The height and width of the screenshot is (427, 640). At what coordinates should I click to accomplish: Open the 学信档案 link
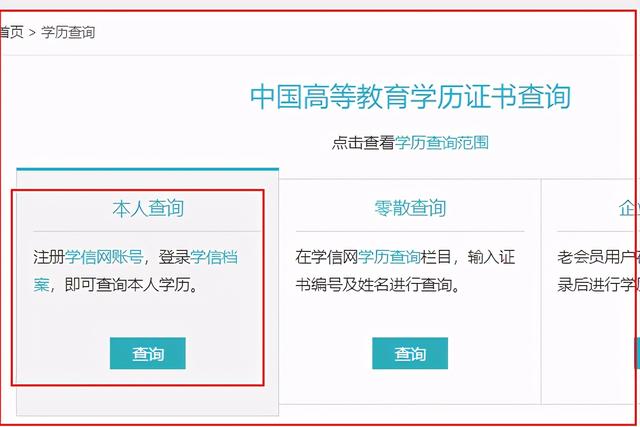136,271
